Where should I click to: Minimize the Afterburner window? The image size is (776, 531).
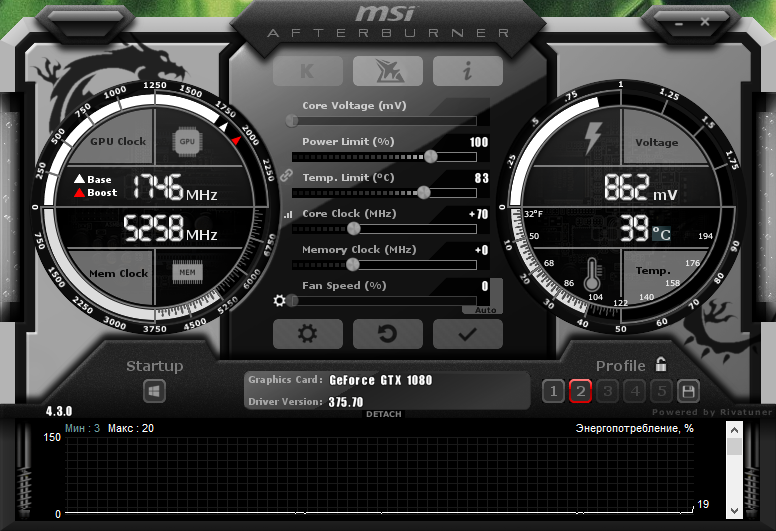coord(679,23)
